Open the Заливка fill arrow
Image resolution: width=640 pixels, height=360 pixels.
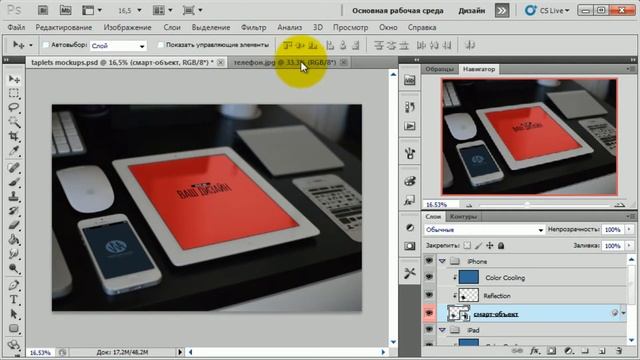tap(629, 246)
